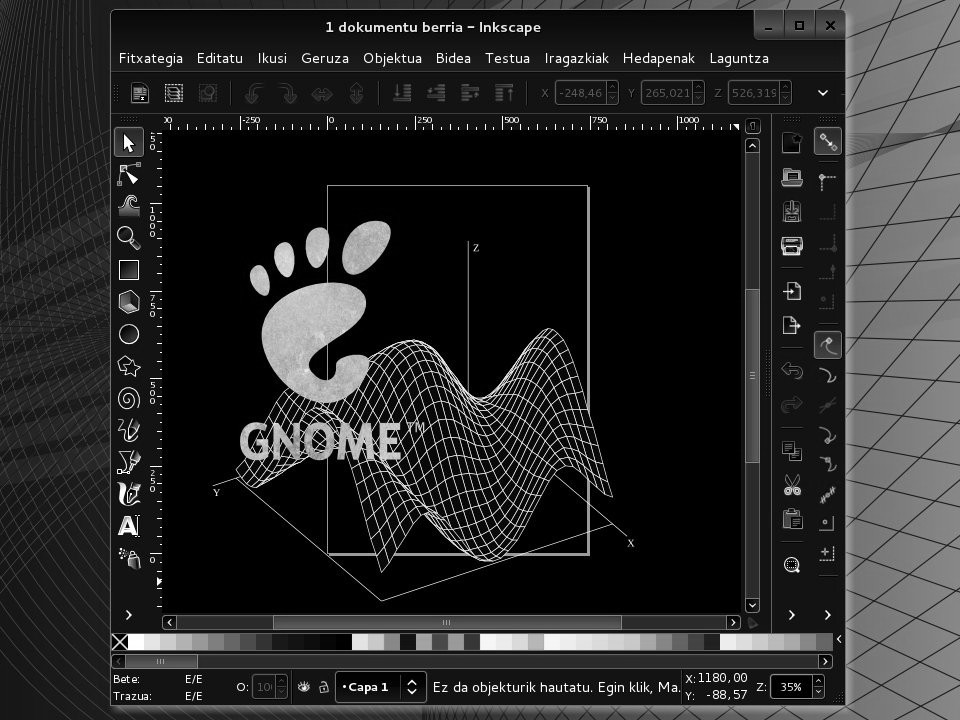Increase the X coordinate stepper
The height and width of the screenshot is (720, 960).
pos(612,87)
